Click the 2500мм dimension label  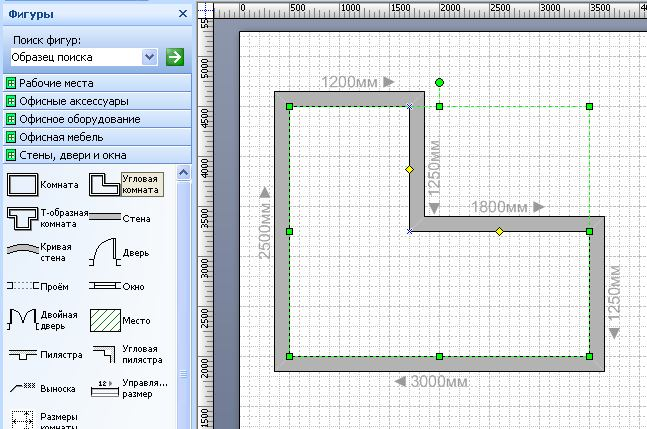[264, 231]
